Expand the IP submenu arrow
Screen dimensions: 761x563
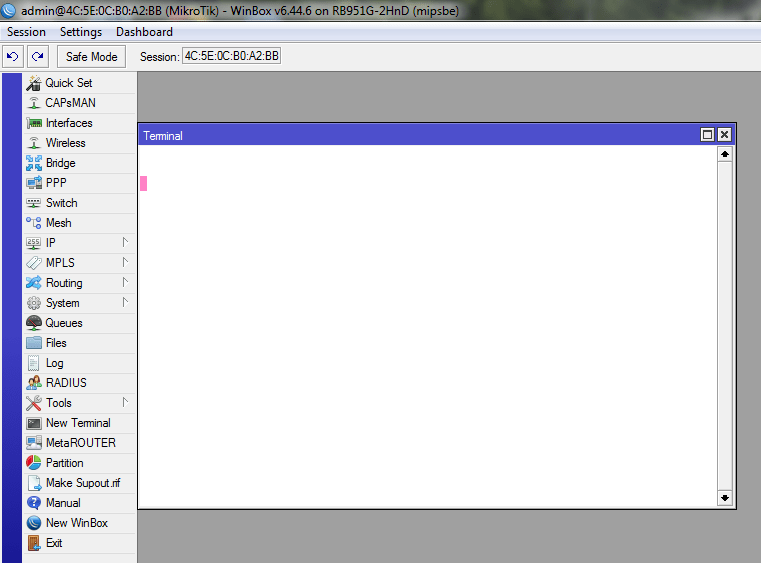125,243
